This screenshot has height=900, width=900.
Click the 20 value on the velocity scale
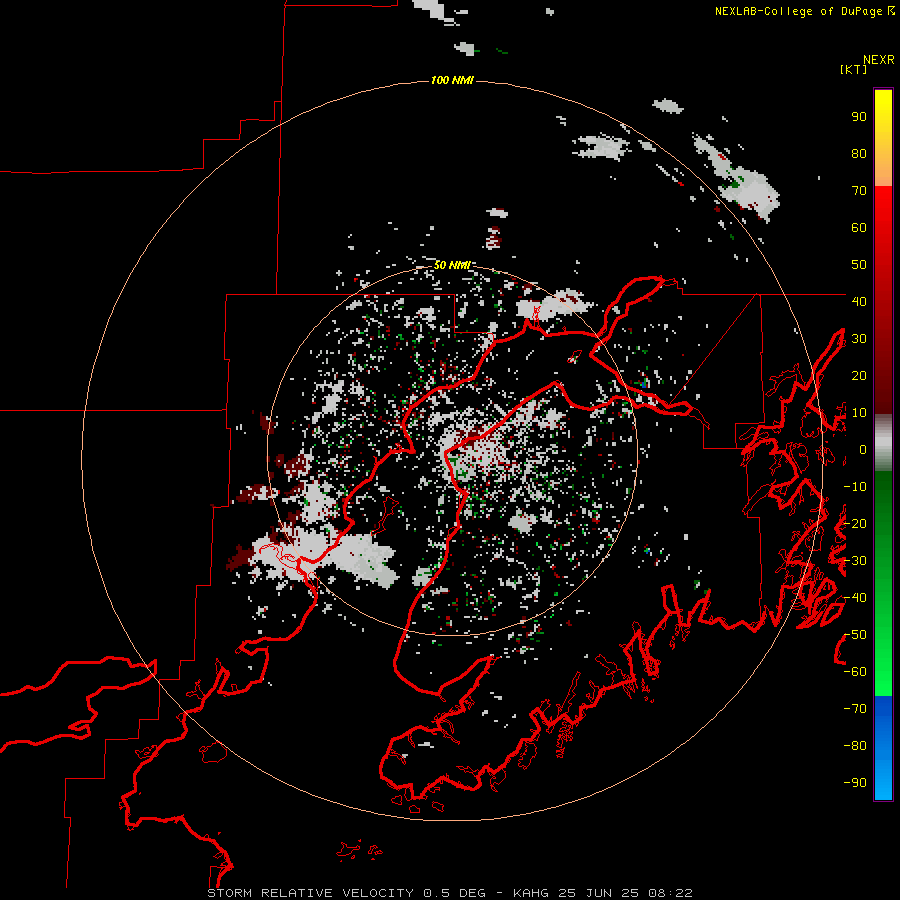coord(859,375)
